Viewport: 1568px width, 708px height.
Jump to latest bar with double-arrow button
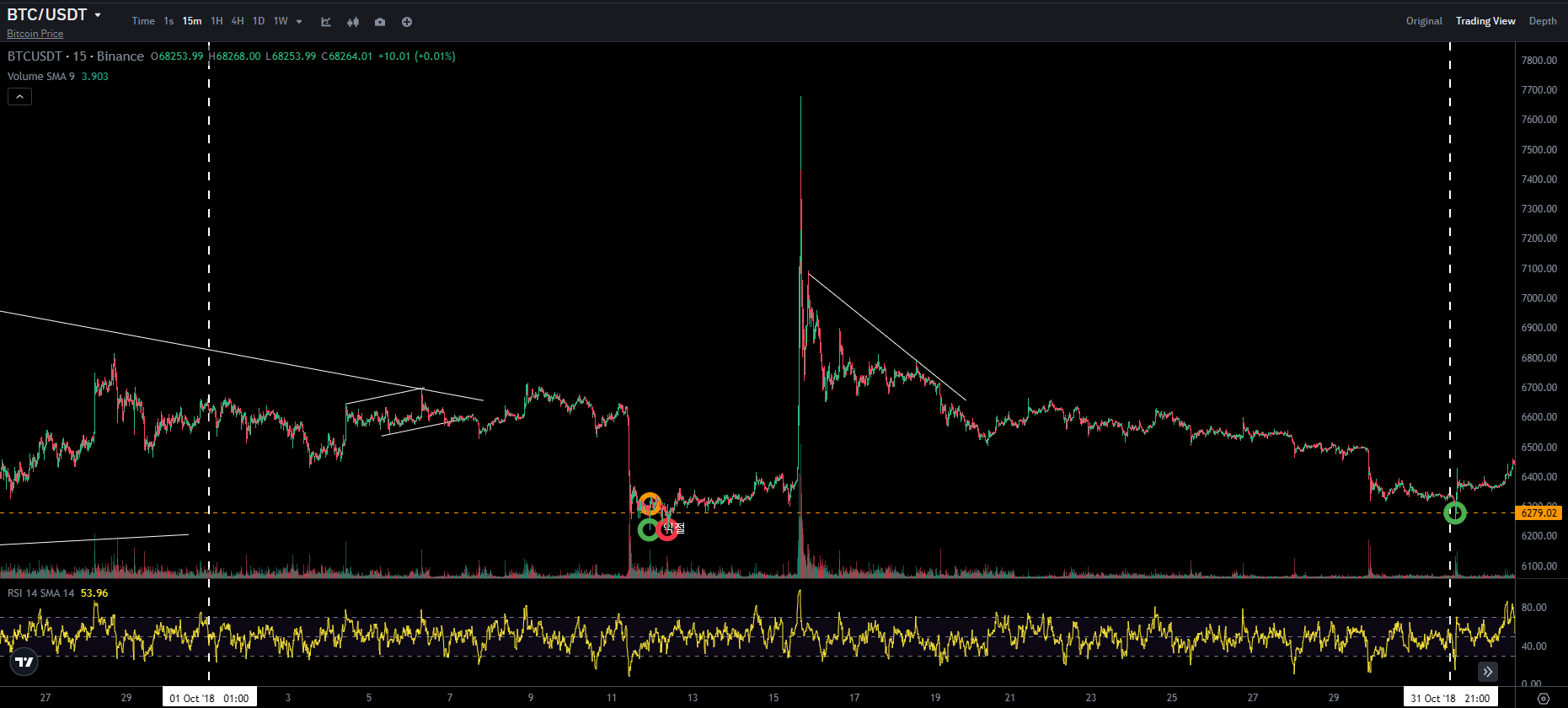click(x=1488, y=672)
